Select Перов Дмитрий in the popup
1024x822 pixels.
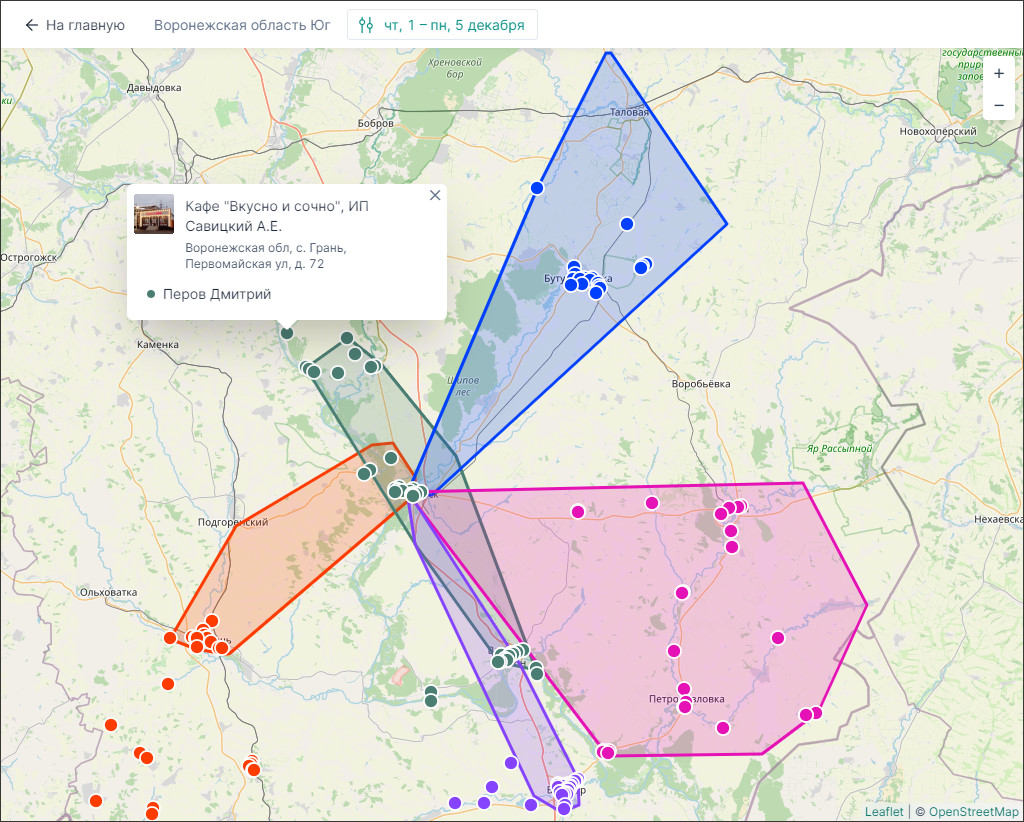[216, 294]
